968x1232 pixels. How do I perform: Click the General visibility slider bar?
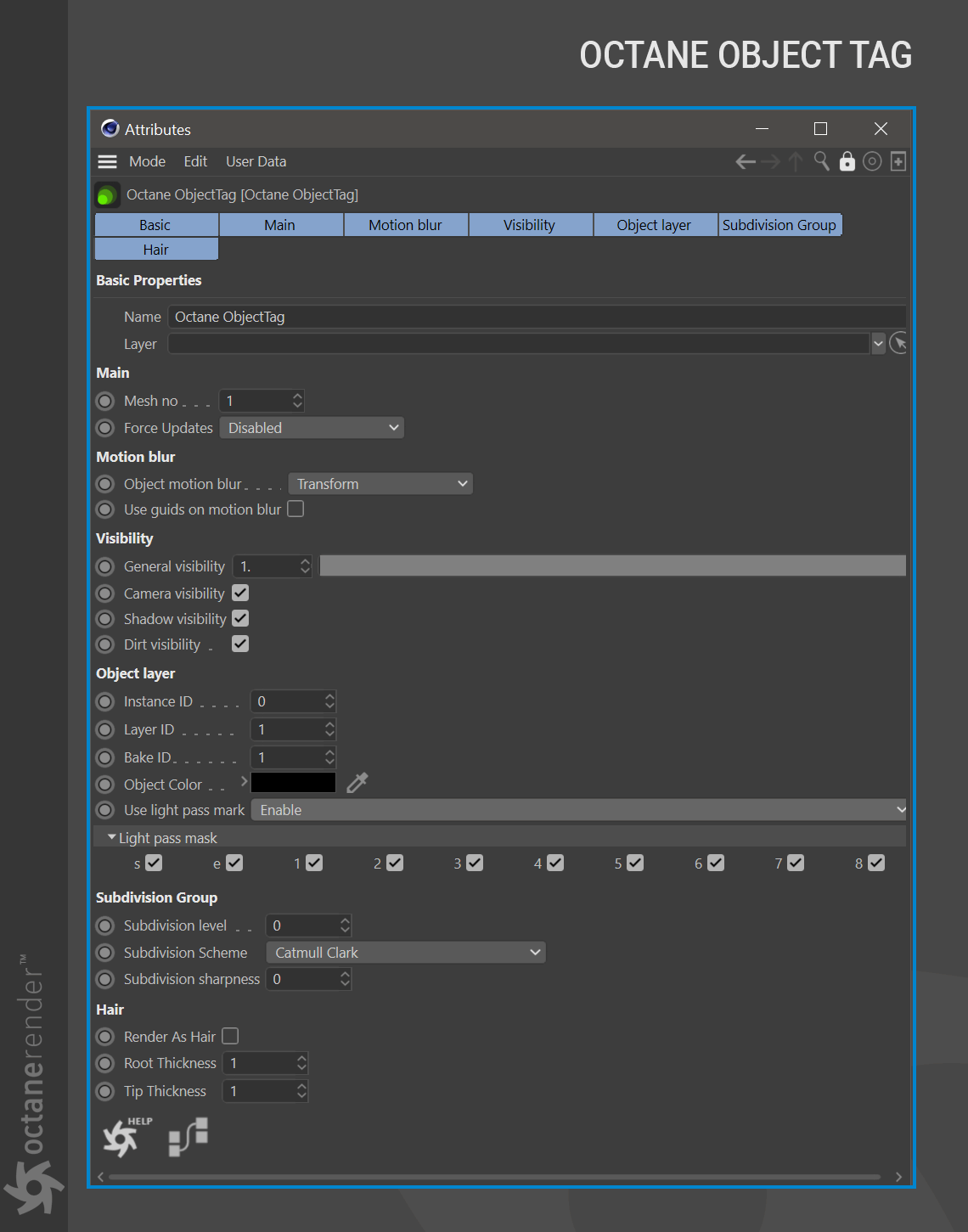point(613,565)
